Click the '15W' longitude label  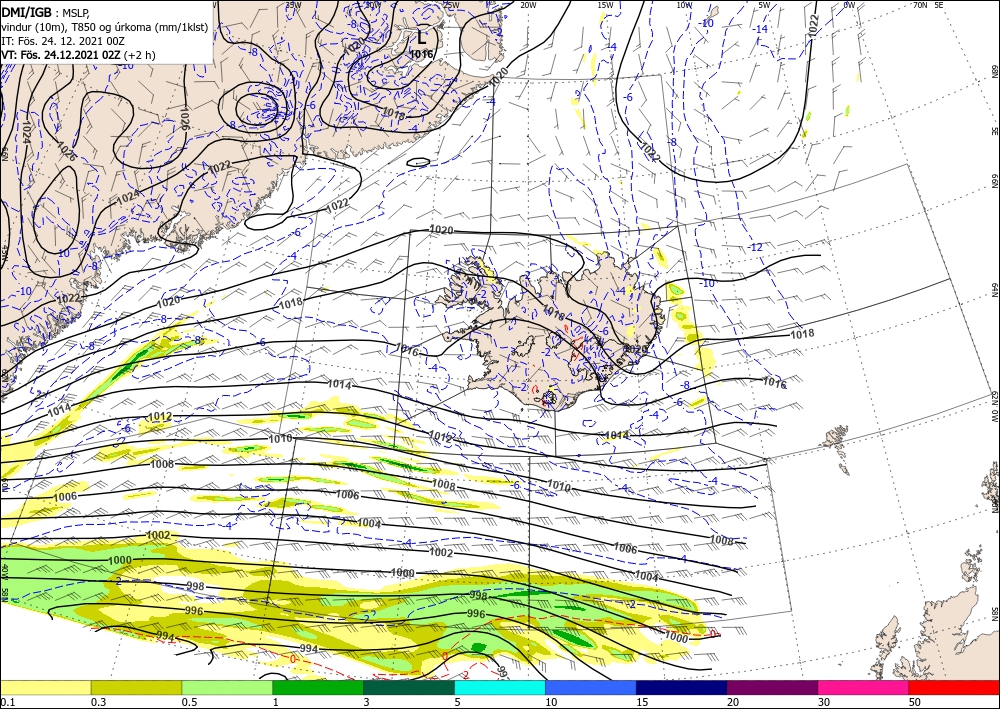pyautogui.click(x=605, y=5)
